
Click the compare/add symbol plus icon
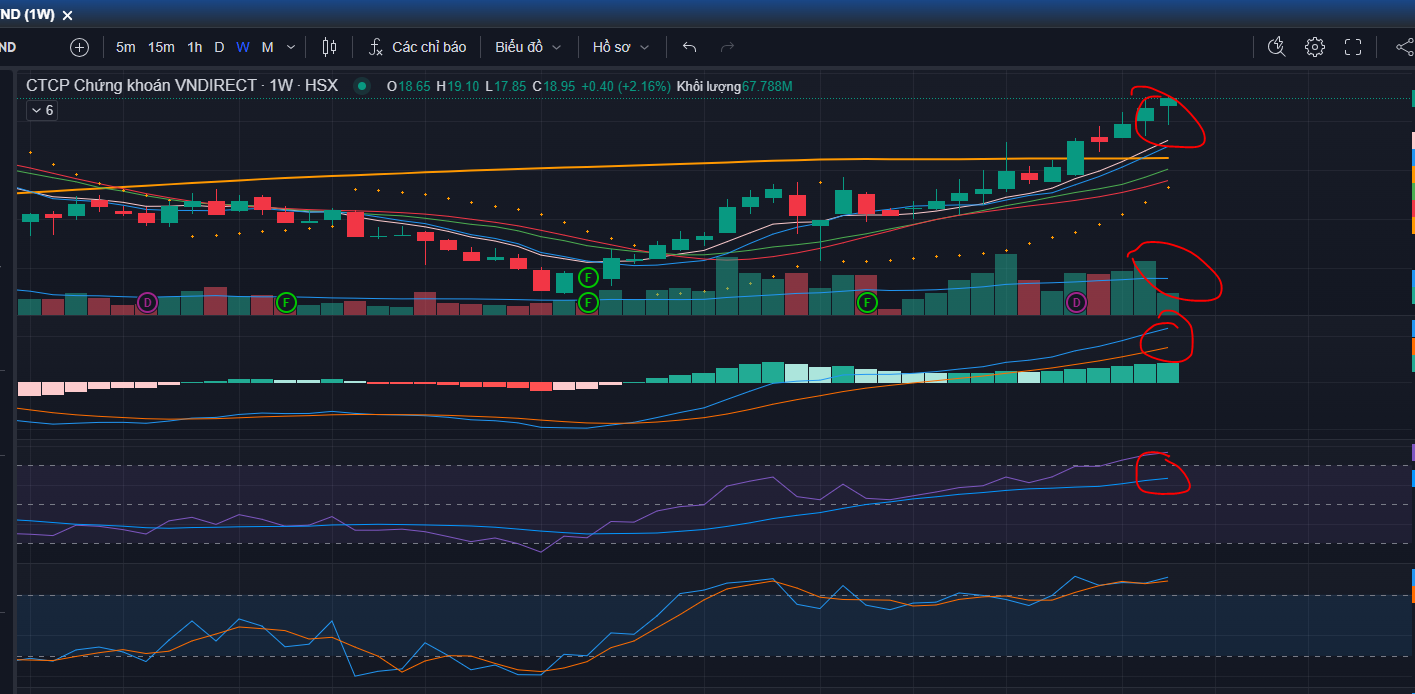point(79,47)
